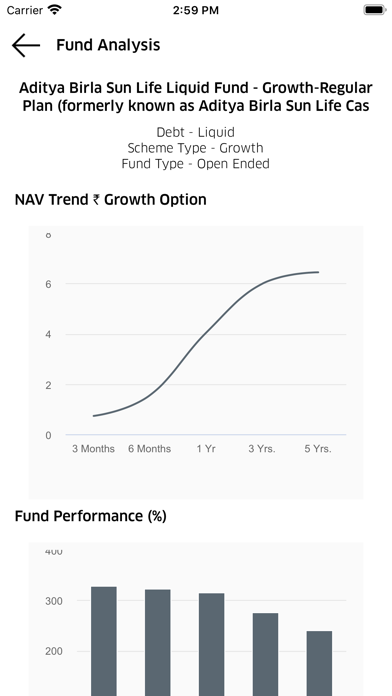Tap the Debt - Liquid category text

coord(195,132)
